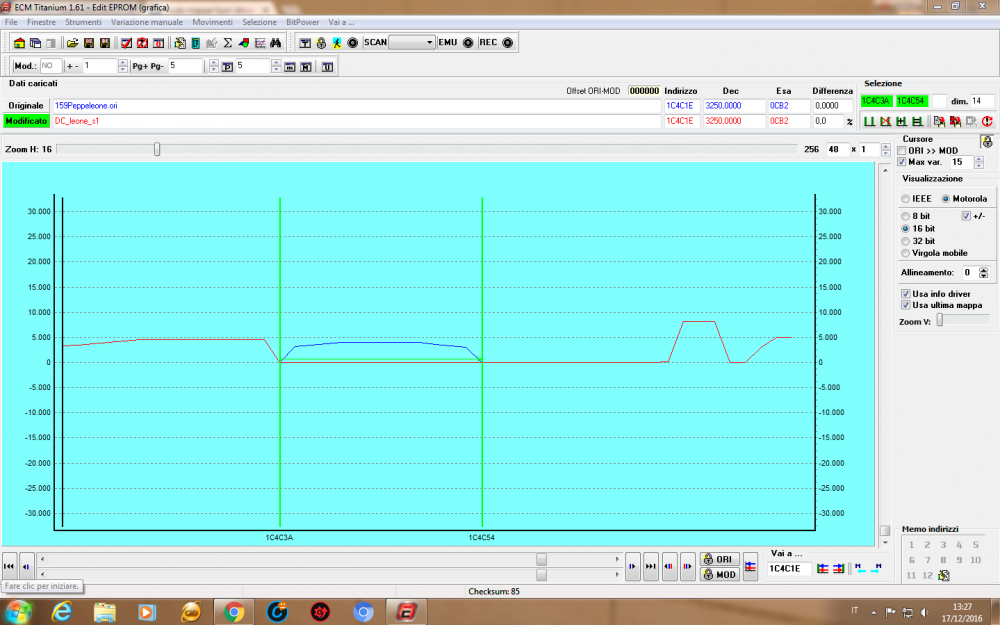The width and height of the screenshot is (1000, 625).
Task: Click the house icon in the toolbar
Action: (19, 43)
